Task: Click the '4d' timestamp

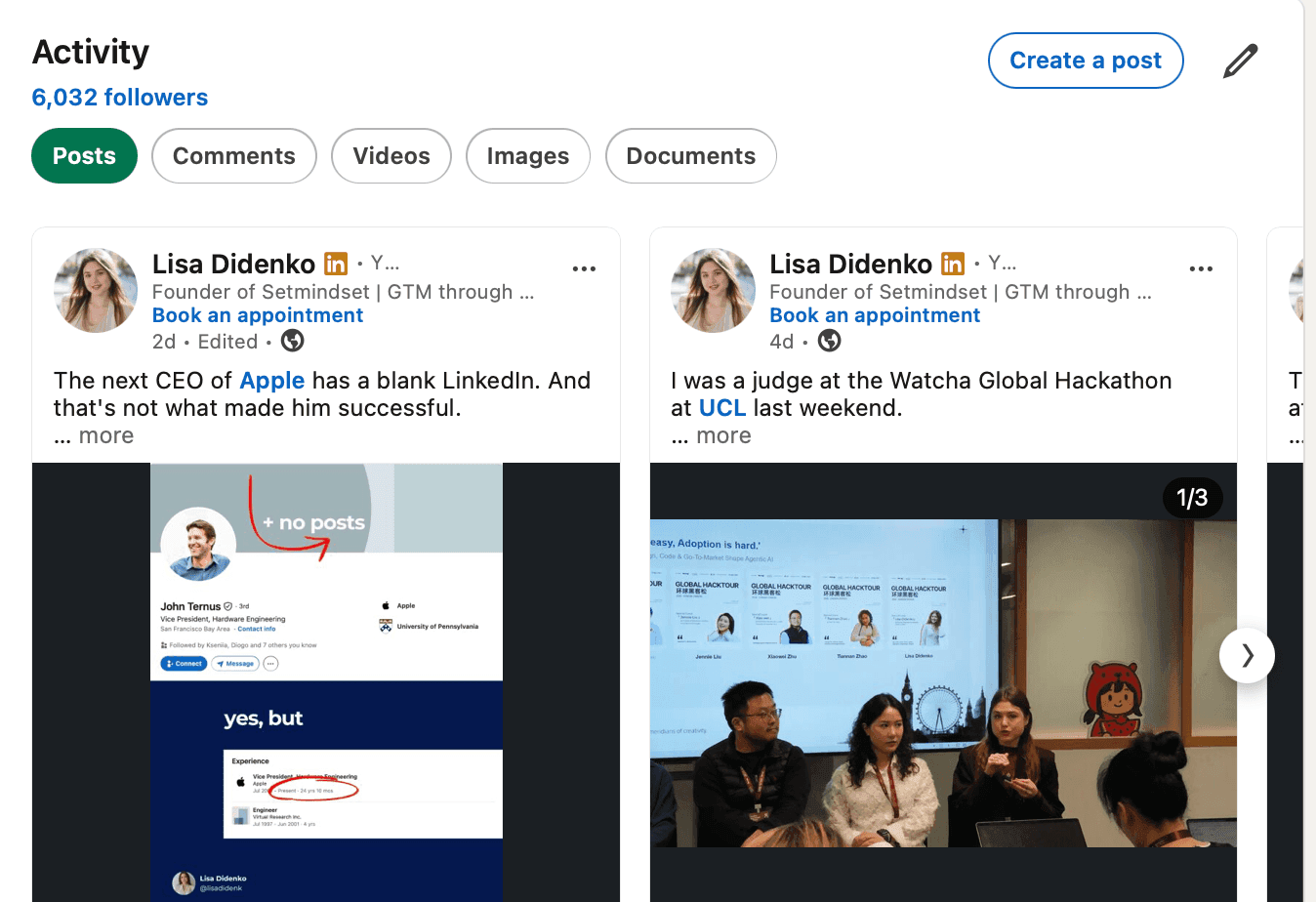Action: (781, 342)
